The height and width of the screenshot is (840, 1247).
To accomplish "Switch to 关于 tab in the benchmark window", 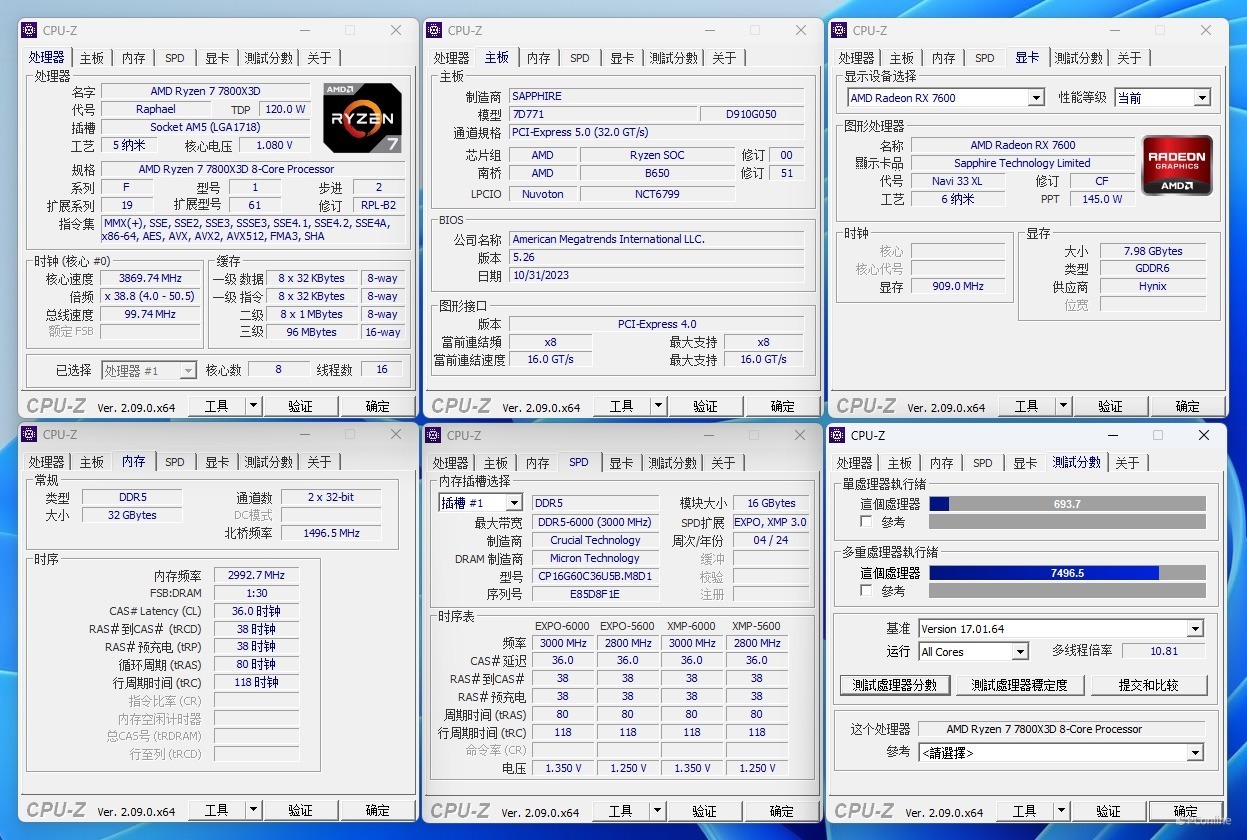I will point(1127,463).
